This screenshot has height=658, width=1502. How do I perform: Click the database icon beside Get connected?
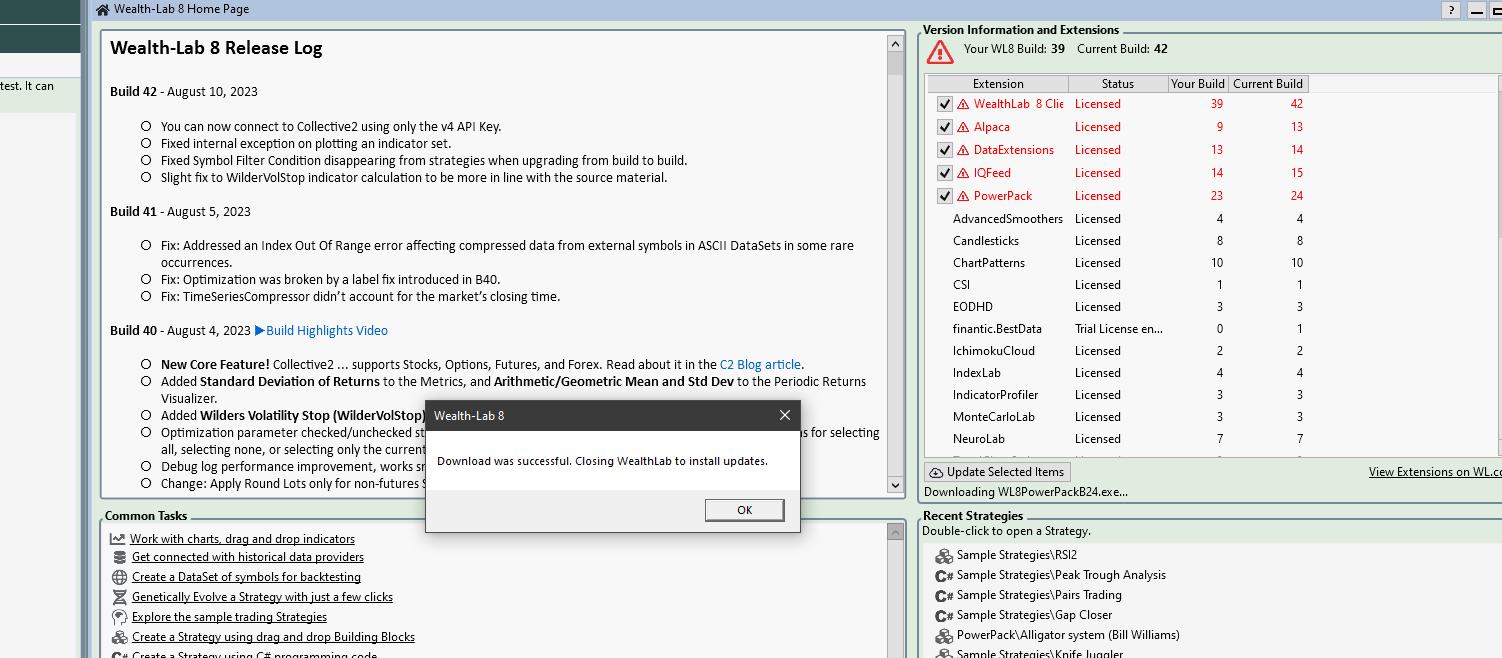click(x=119, y=557)
